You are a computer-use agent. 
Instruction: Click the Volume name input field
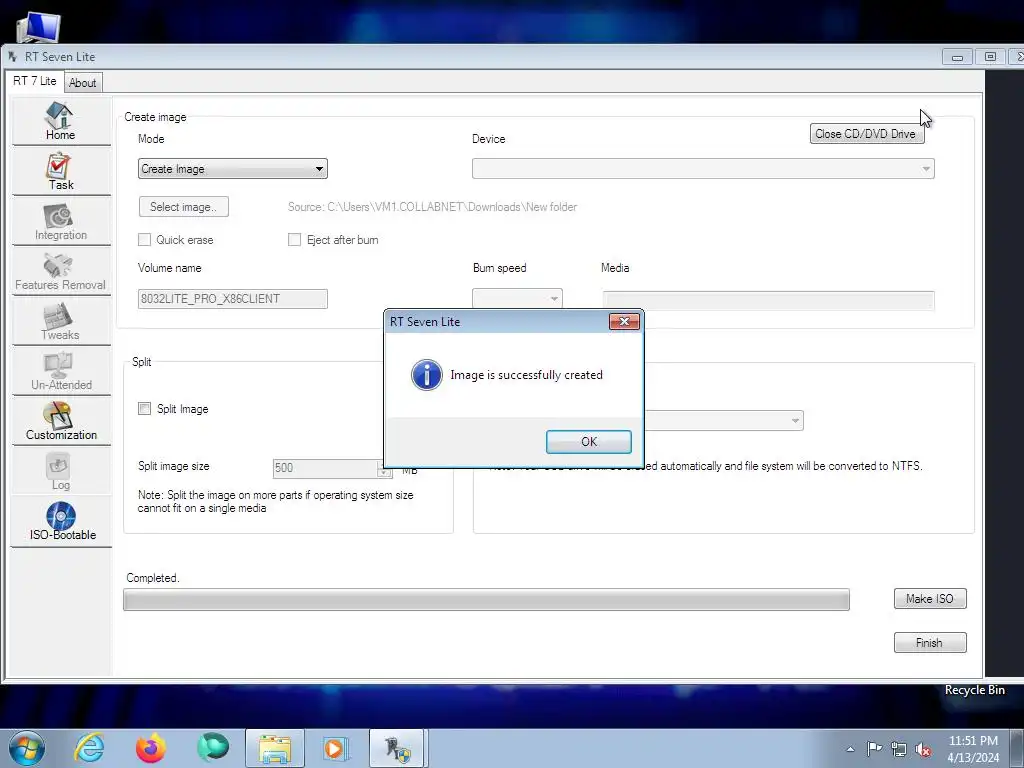232,299
